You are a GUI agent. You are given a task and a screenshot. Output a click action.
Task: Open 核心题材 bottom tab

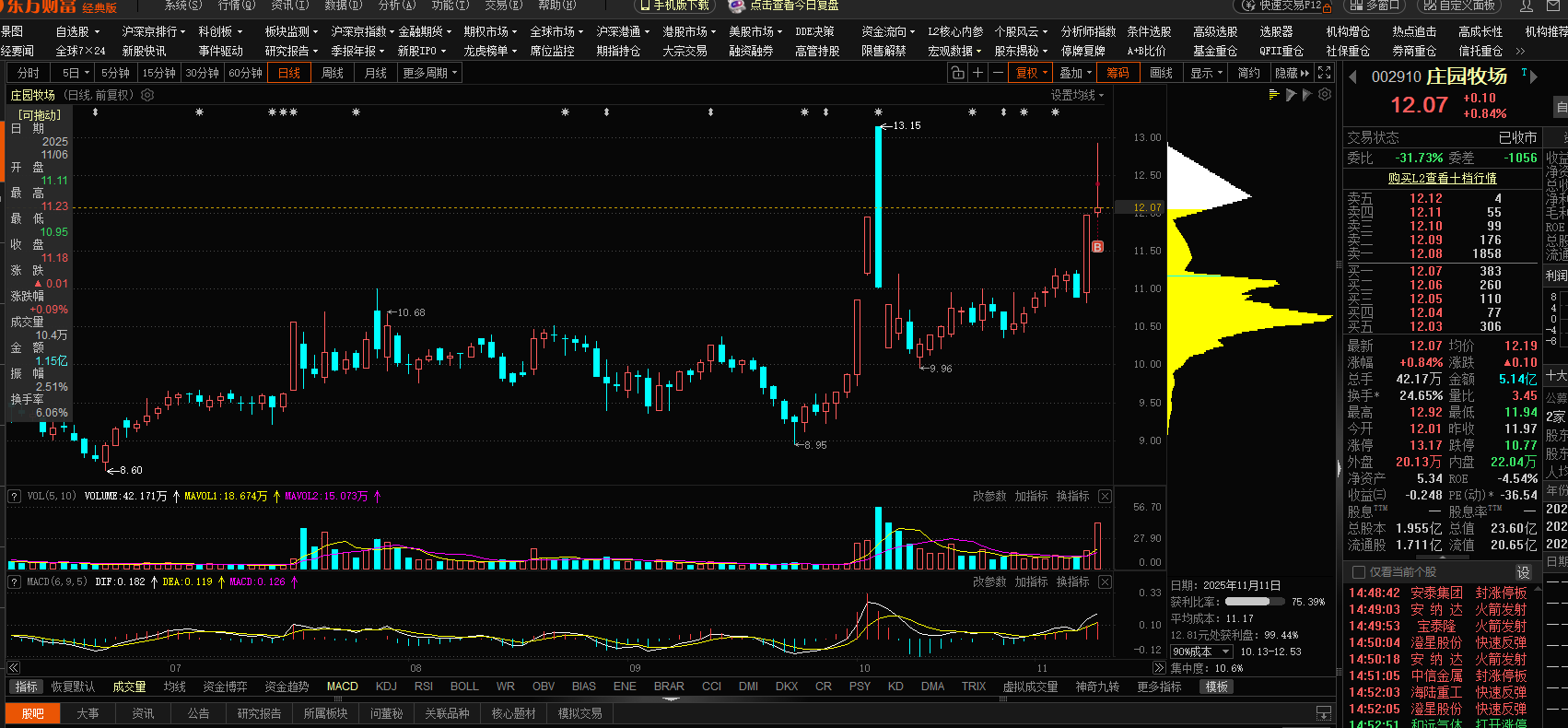click(x=513, y=713)
